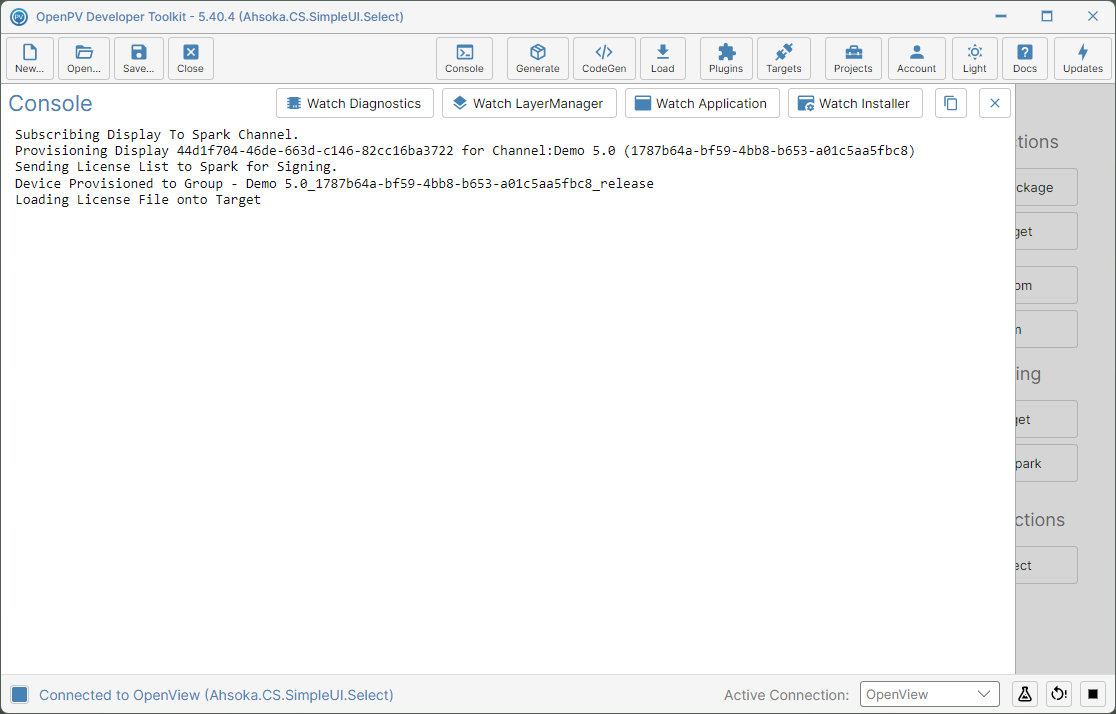Check for Updates via the lightning icon
This screenshot has height=714, width=1116.
click(x=1083, y=58)
